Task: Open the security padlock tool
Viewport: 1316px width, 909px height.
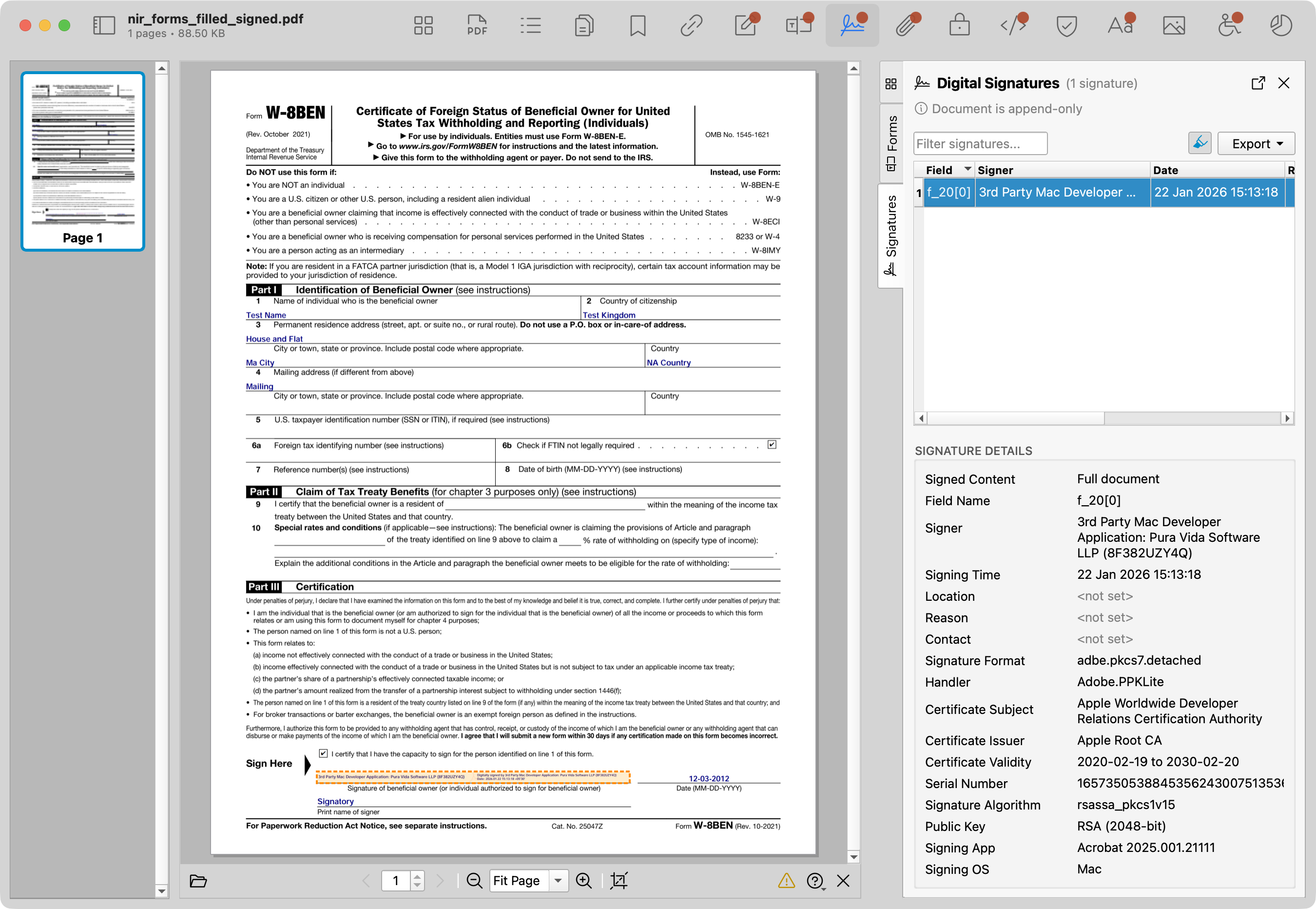Action: click(x=960, y=25)
